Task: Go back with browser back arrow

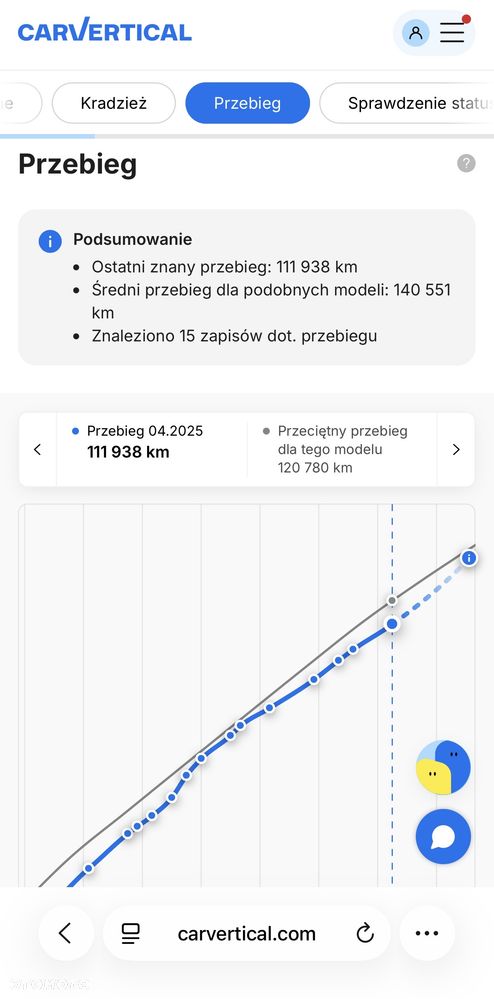Action: click(x=66, y=933)
